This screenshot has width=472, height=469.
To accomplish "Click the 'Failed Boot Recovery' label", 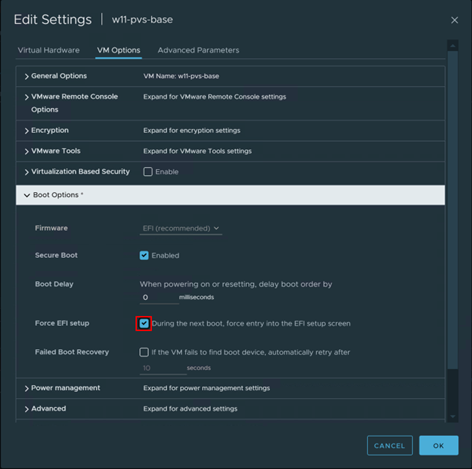I will tap(72, 352).
